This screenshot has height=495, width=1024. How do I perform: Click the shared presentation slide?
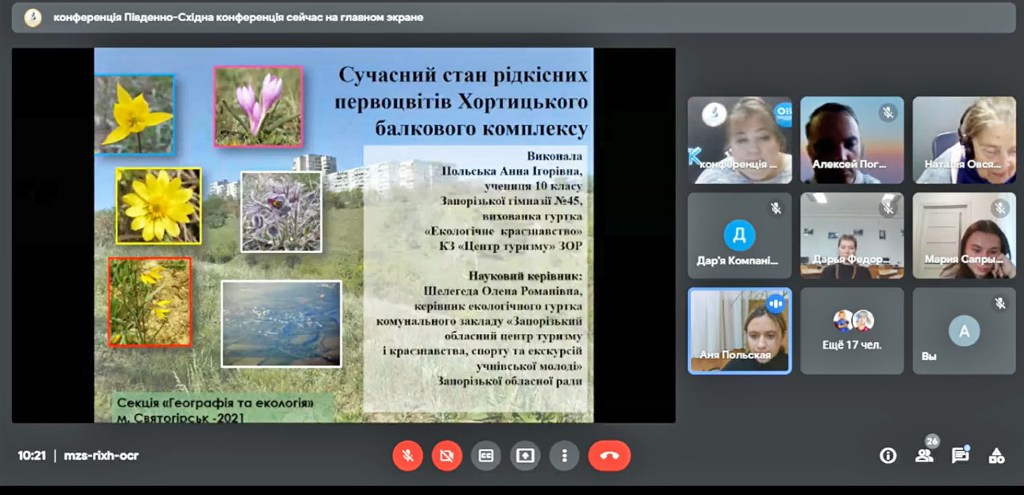(343, 235)
